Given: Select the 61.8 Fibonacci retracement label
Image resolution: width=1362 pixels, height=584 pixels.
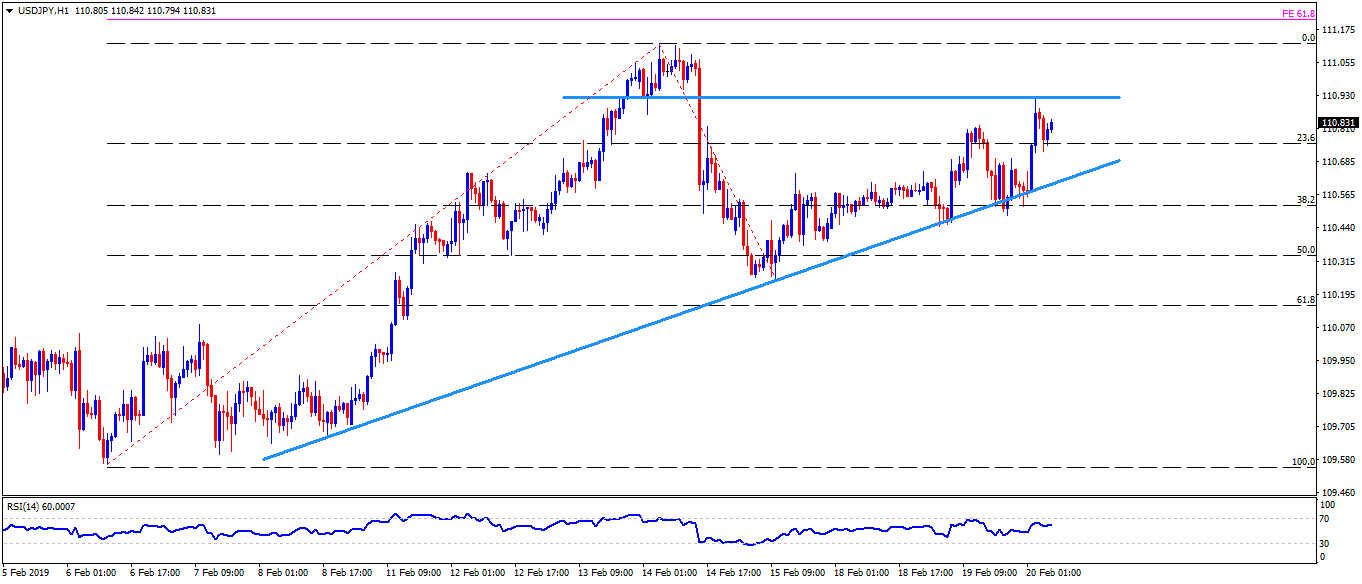Looking at the screenshot, I should (1304, 300).
